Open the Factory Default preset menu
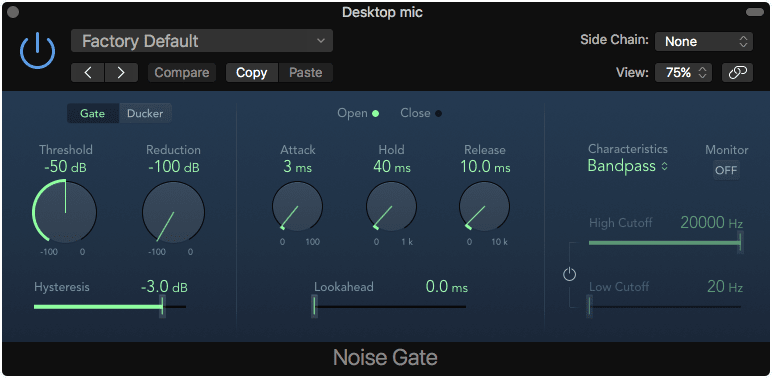The image size is (772, 378). click(x=202, y=41)
